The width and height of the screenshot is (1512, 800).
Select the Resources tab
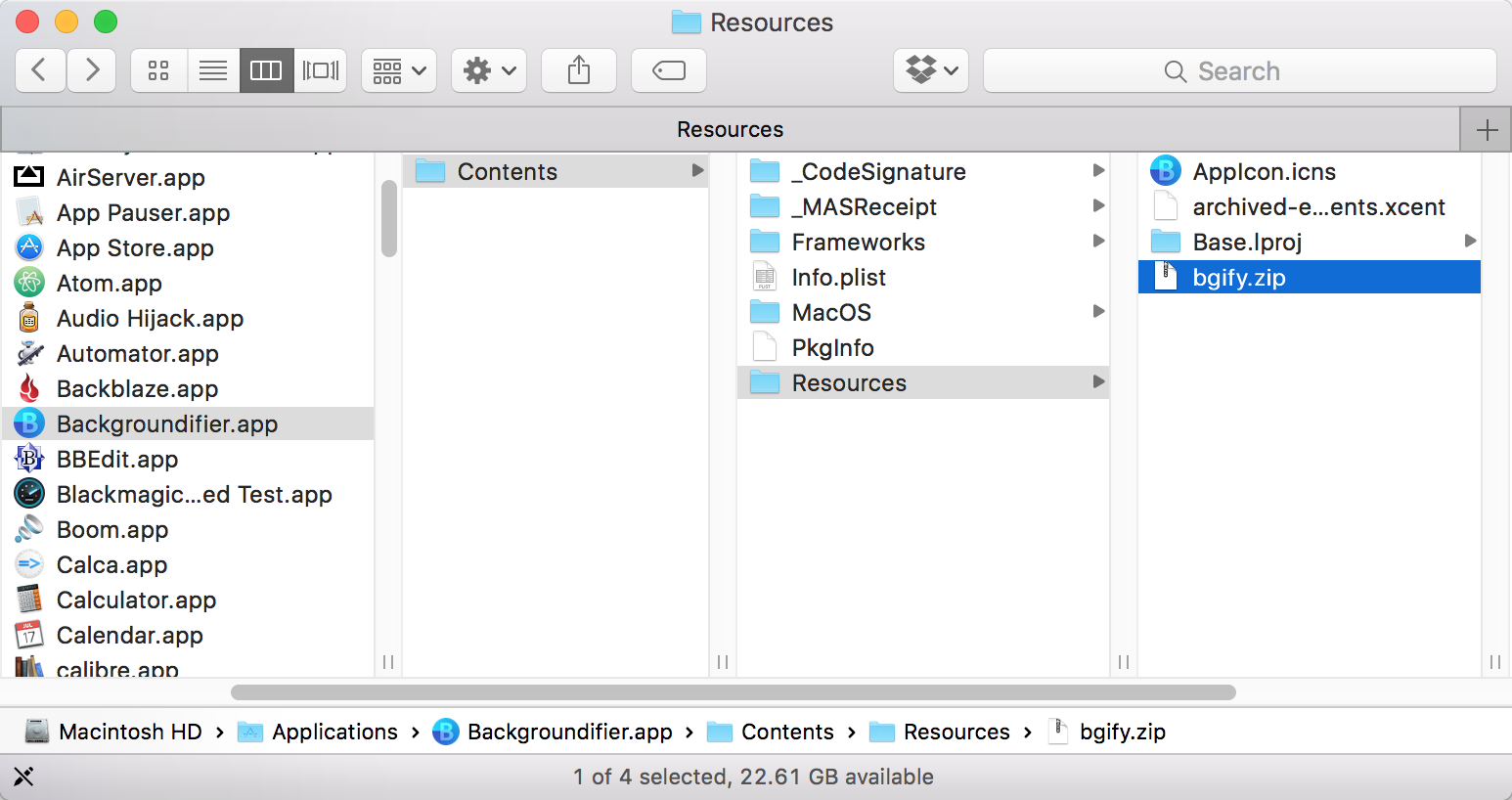730,129
